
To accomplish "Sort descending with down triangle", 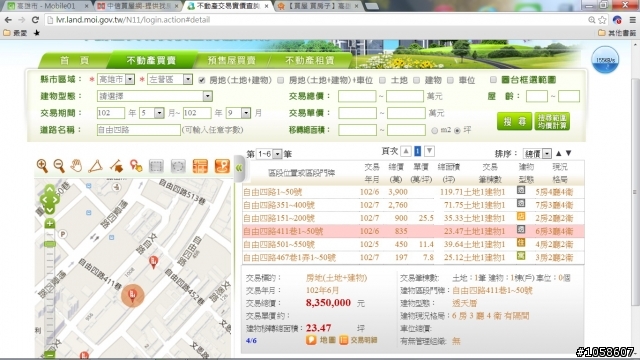I will (x=569, y=153).
